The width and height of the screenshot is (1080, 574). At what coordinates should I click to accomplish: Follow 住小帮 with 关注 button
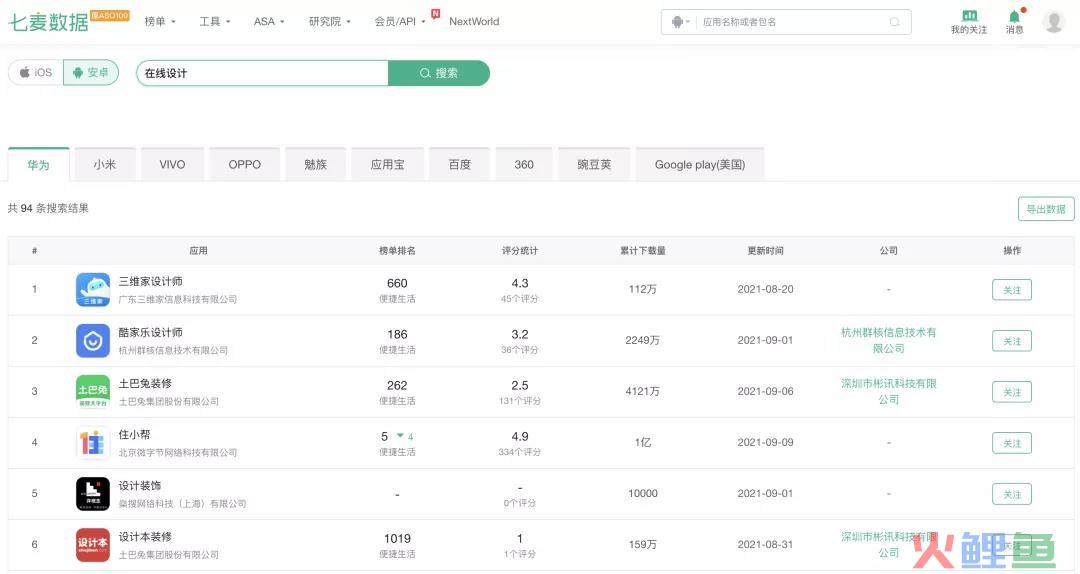click(1012, 443)
